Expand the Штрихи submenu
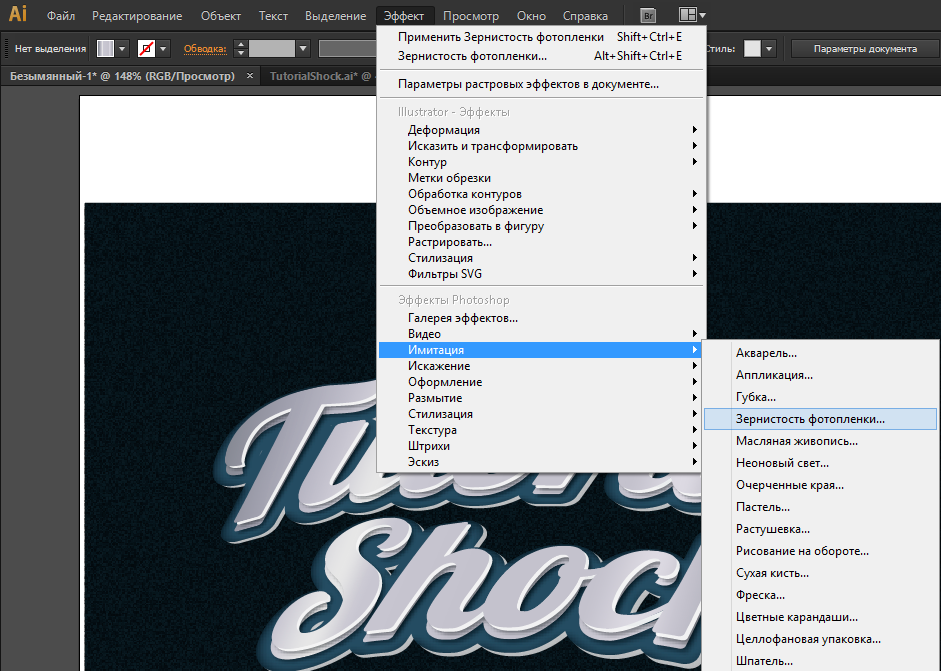The width and height of the screenshot is (941, 671). (x=540, y=446)
